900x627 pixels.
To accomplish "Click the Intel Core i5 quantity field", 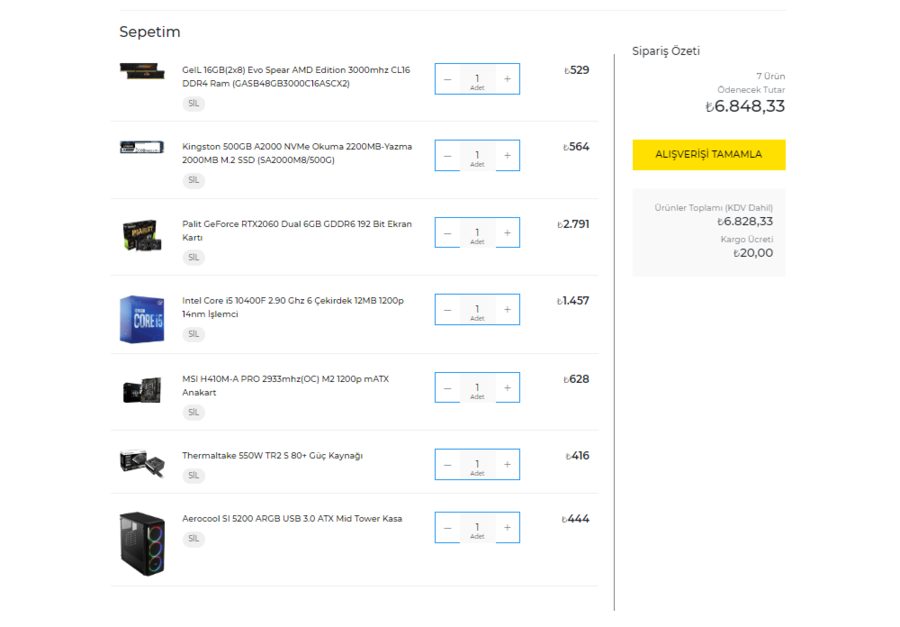I will 478,311.
